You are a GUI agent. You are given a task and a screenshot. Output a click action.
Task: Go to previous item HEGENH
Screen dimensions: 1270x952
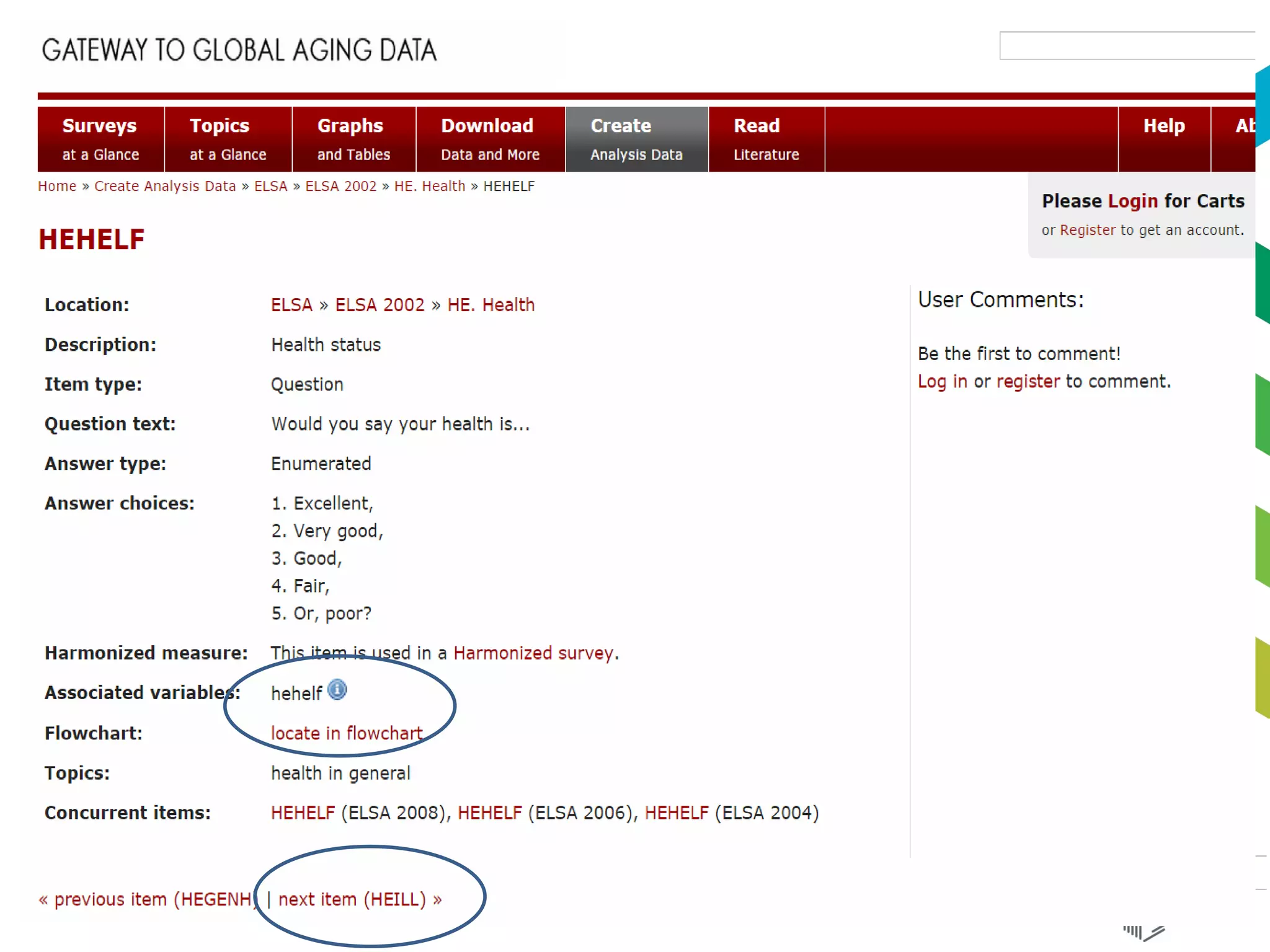pyautogui.click(x=148, y=899)
